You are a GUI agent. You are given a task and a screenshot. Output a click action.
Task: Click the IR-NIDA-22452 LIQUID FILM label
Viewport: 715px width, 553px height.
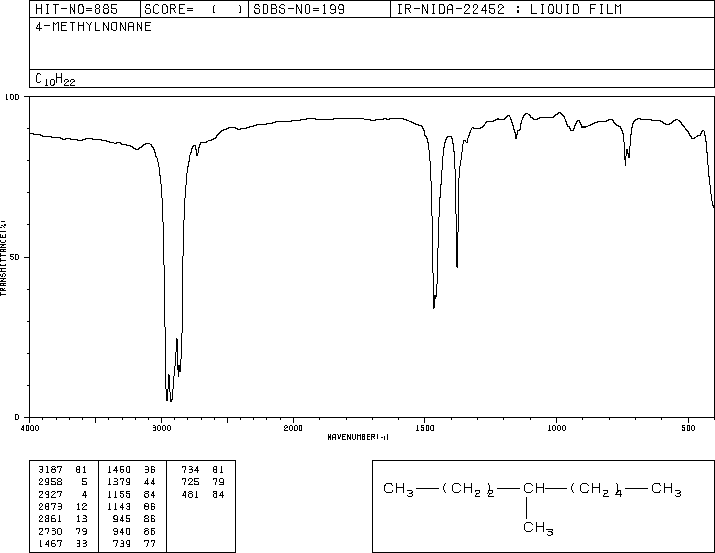pyautogui.click(x=509, y=9)
